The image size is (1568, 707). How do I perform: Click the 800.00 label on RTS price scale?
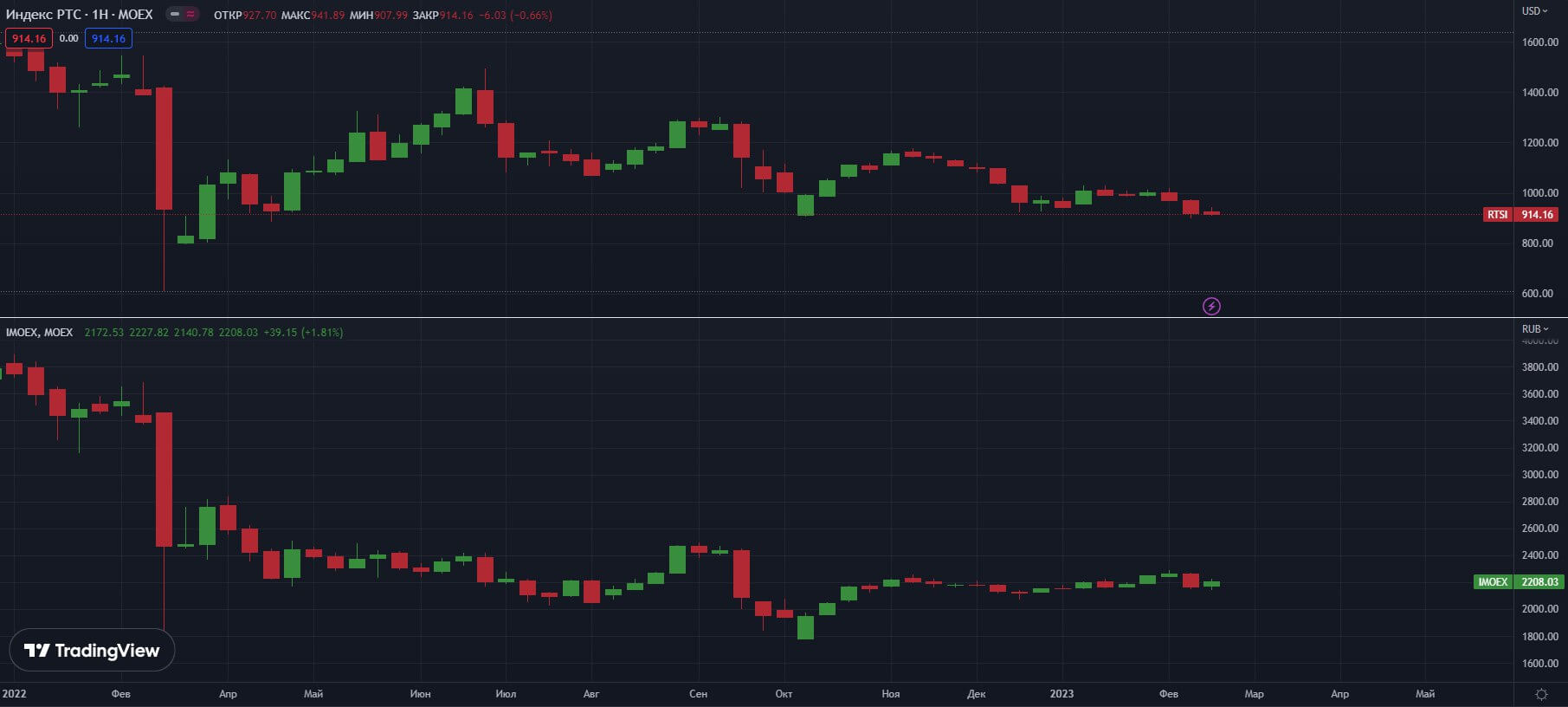point(1537,243)
